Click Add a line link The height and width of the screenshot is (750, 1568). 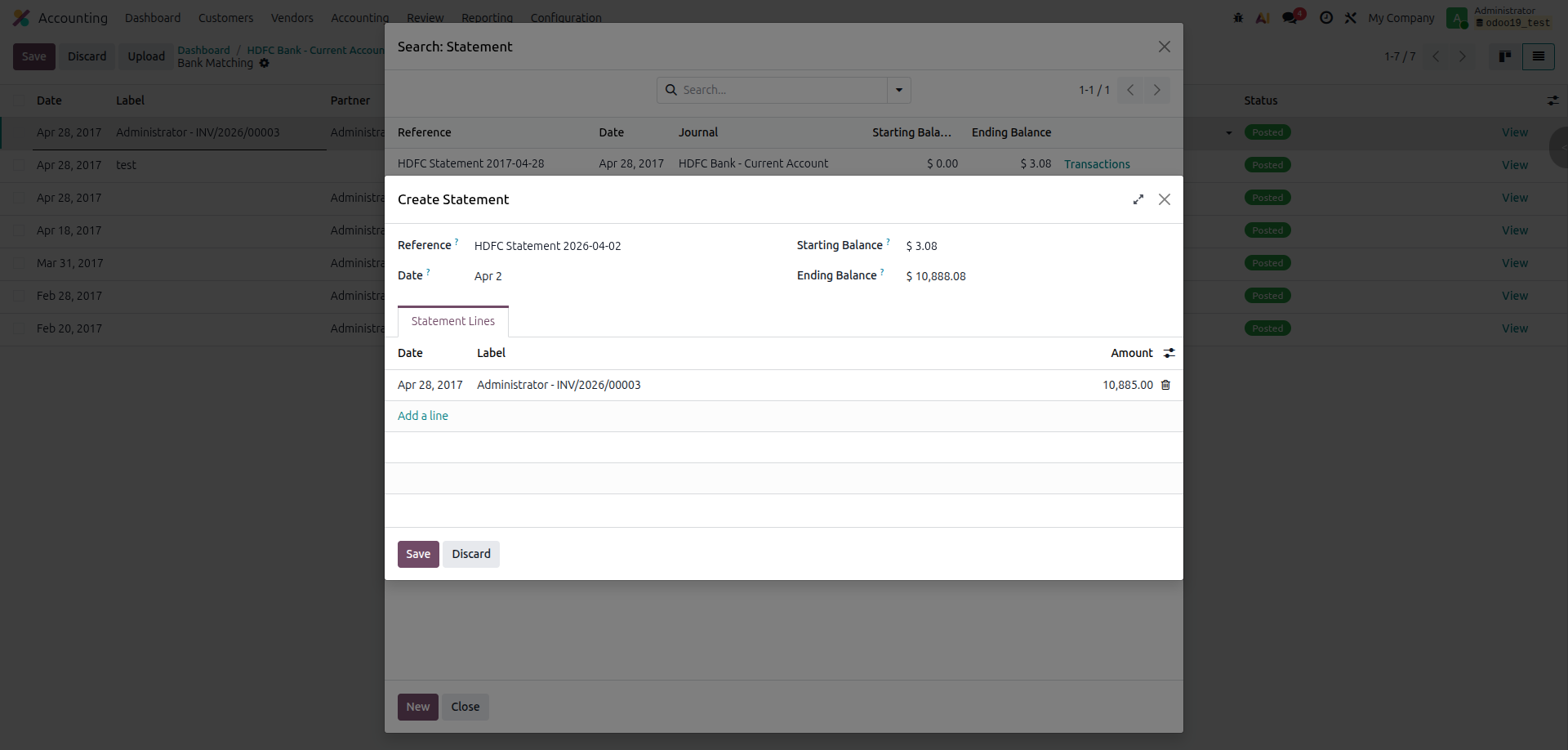423,416
